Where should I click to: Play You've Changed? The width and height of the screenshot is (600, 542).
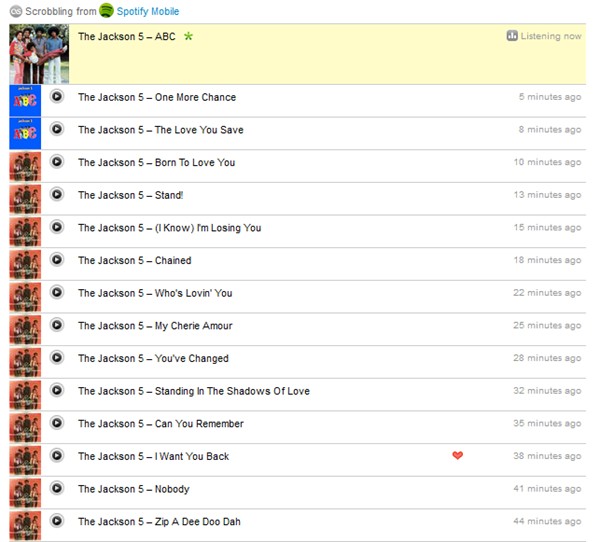(57, 358)
